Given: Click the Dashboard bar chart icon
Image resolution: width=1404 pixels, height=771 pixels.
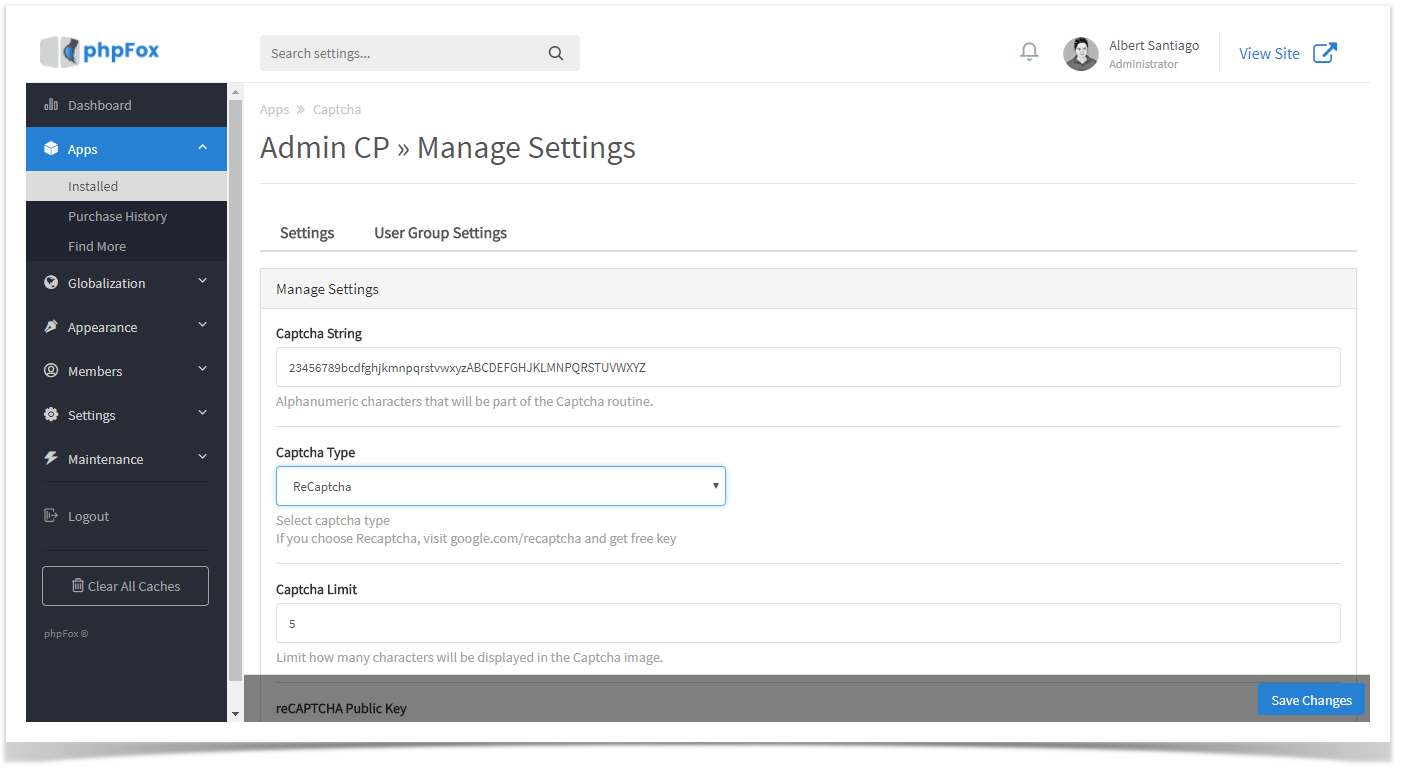Looking at the screenshot, I should 51,105.
